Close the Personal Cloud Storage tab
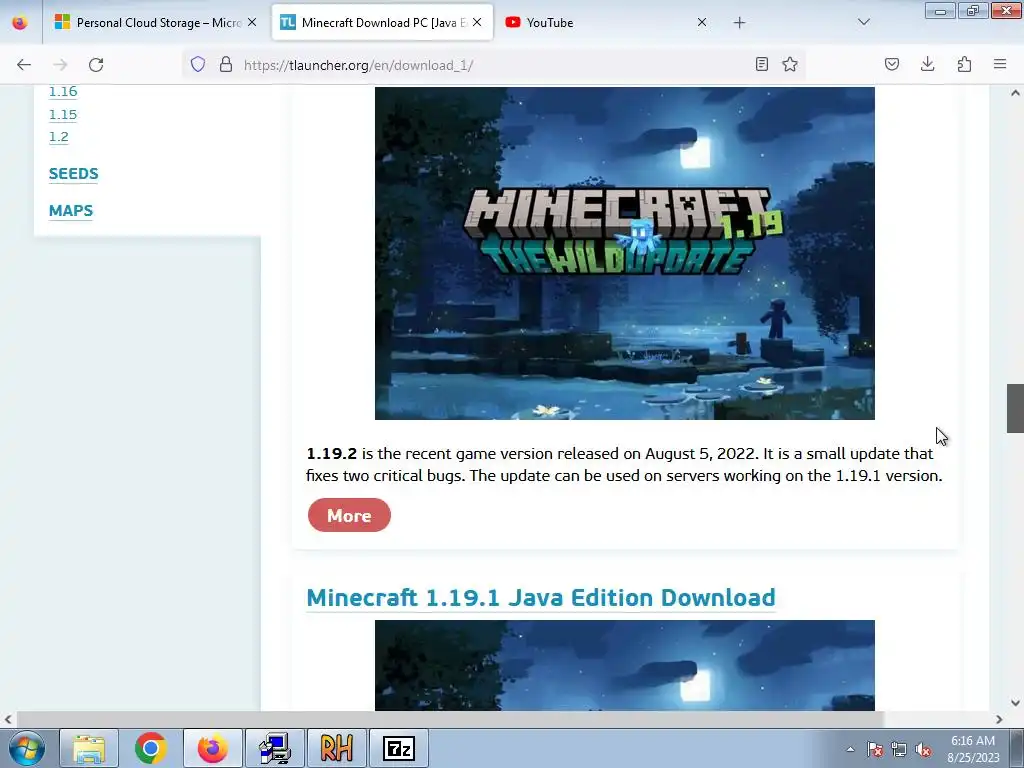Screen dimensions: 1024x768 [x=252, y=22]
